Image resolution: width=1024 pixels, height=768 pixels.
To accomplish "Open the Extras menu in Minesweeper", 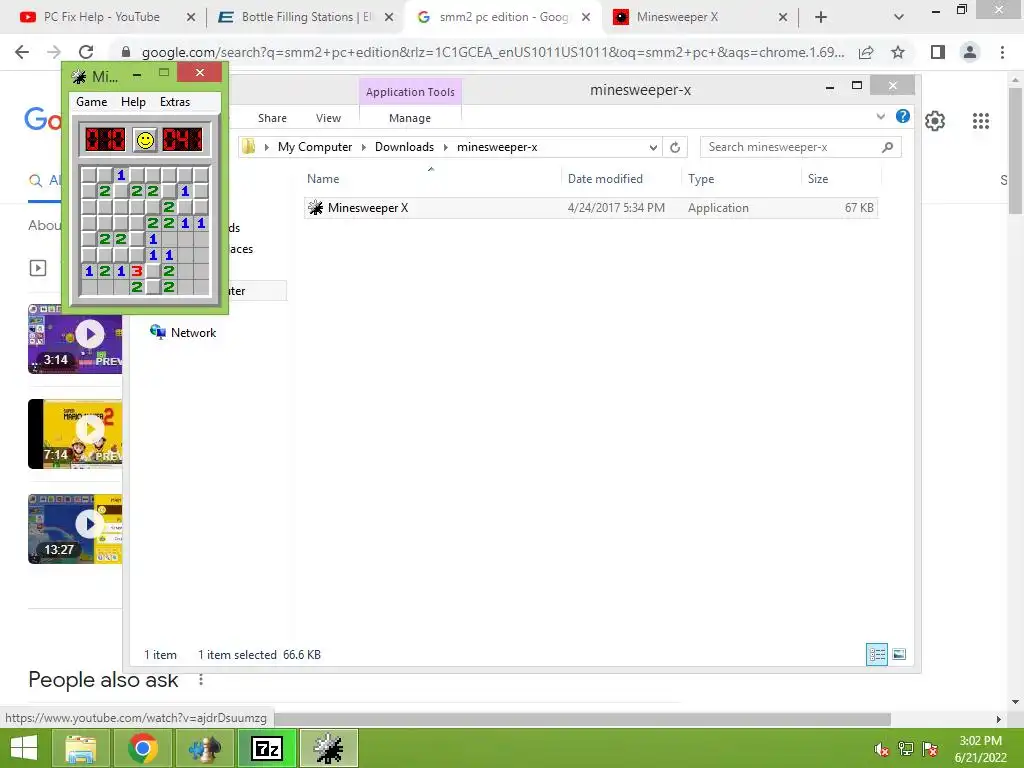I will click(x=175, y=102).
